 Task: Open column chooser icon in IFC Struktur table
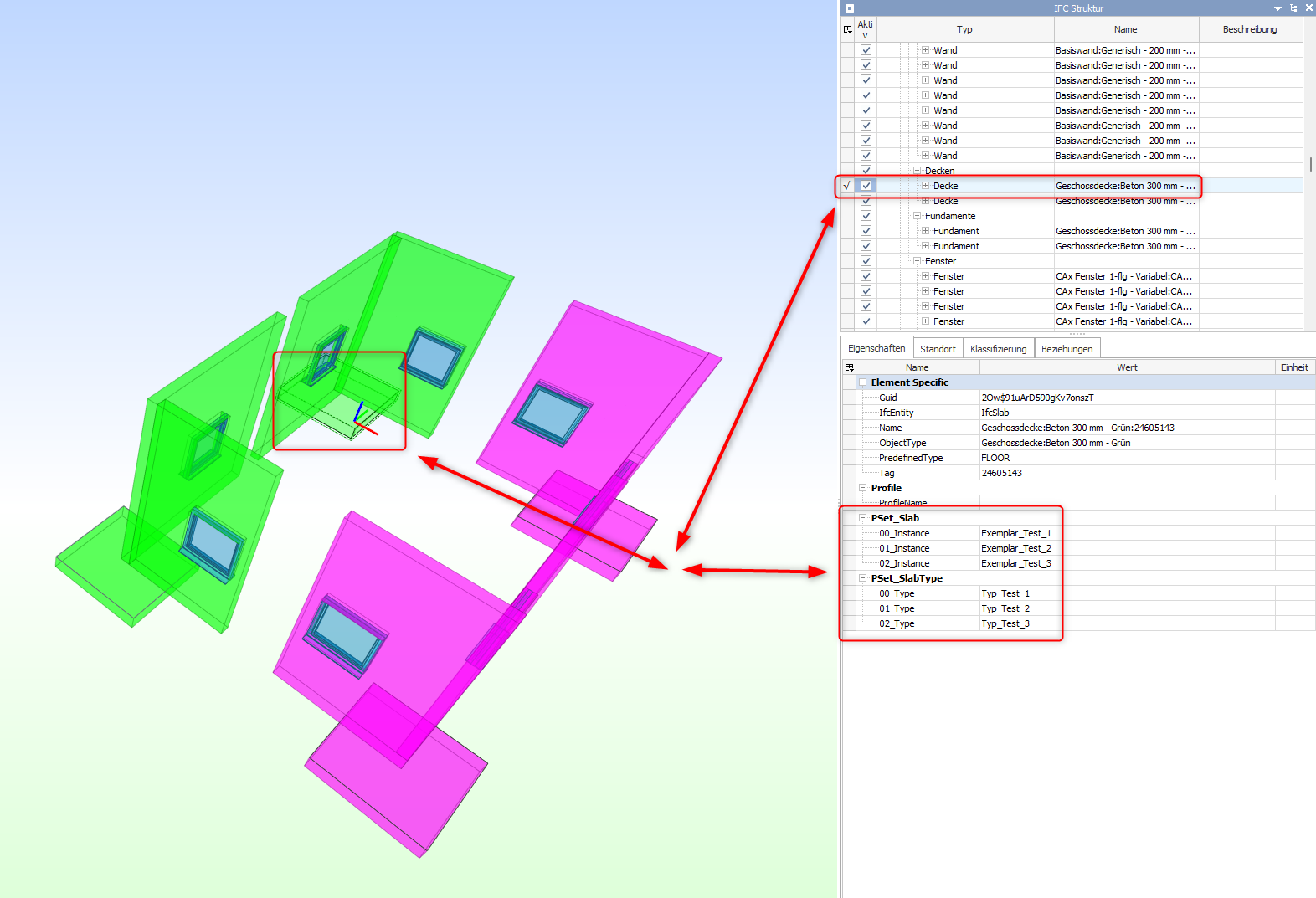[847, 29]
